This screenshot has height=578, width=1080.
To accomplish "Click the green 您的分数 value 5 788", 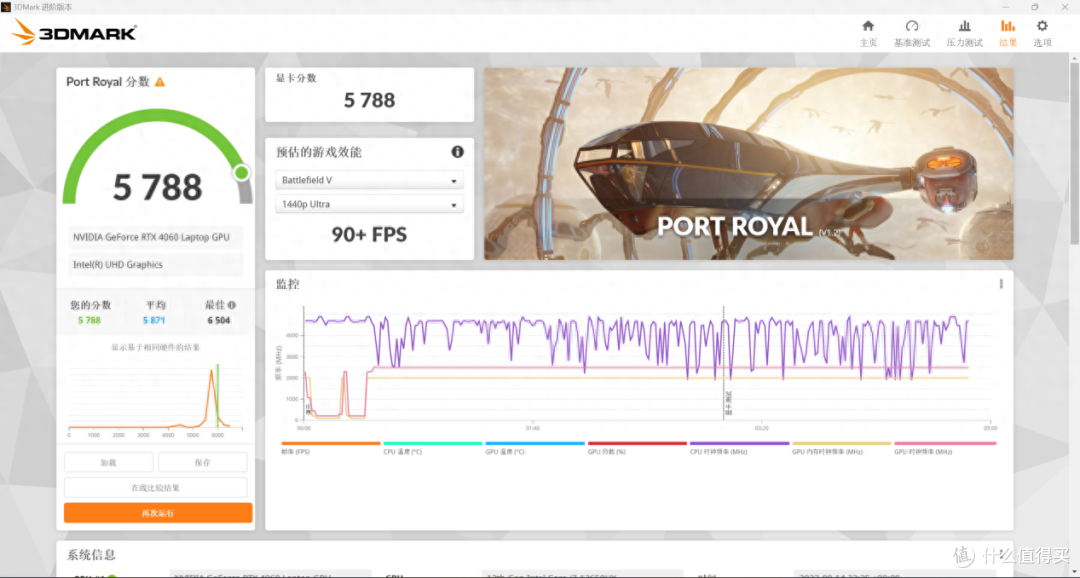I will 90,320.
